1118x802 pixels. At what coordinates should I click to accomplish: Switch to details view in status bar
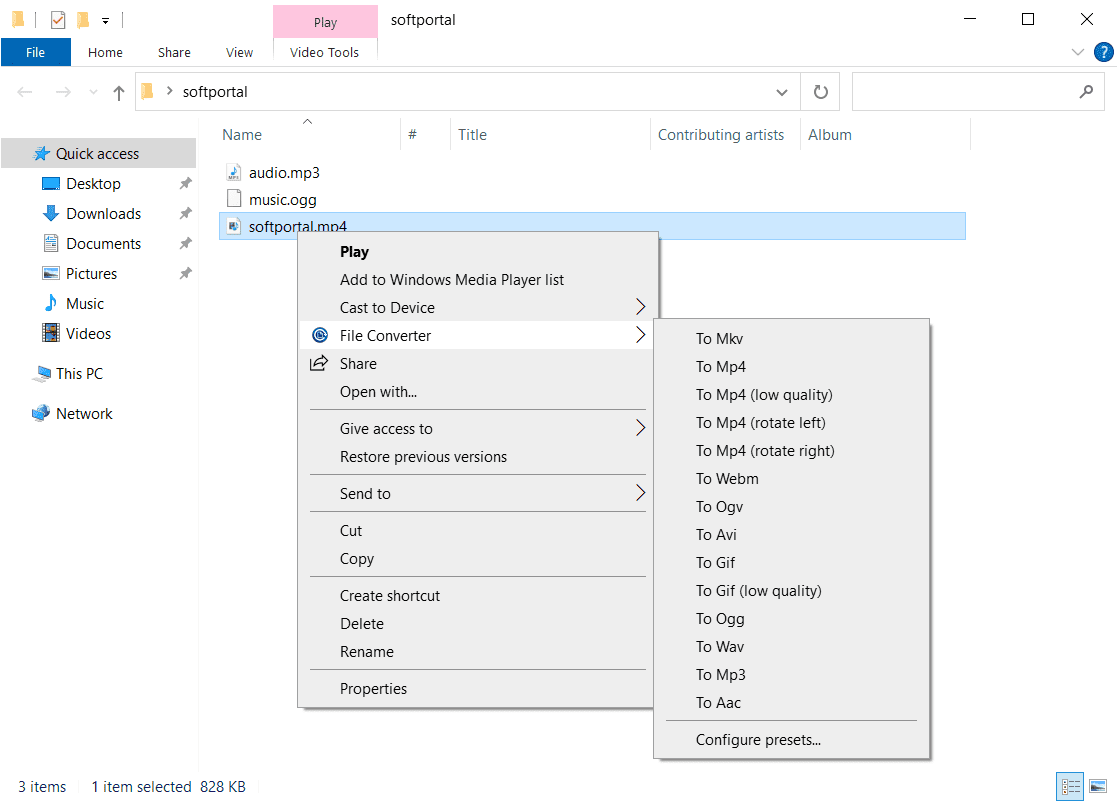point(1069,787)
